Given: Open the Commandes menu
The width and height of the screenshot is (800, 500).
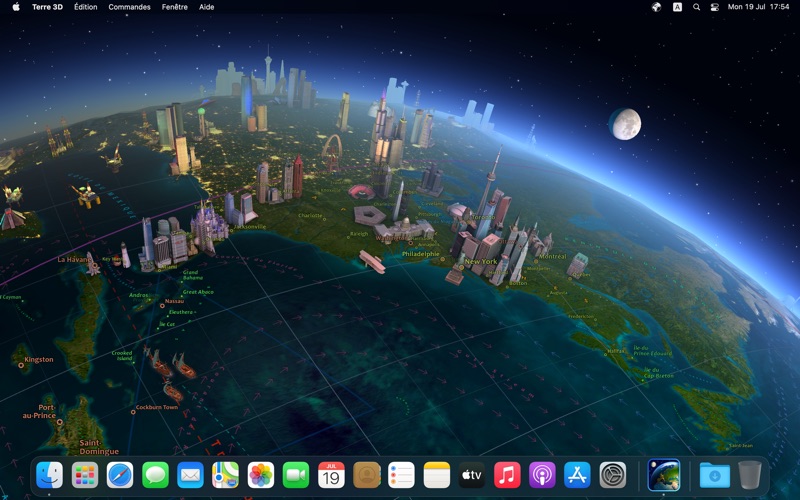Looking at the screenshot, I should (x=129, y=7).
